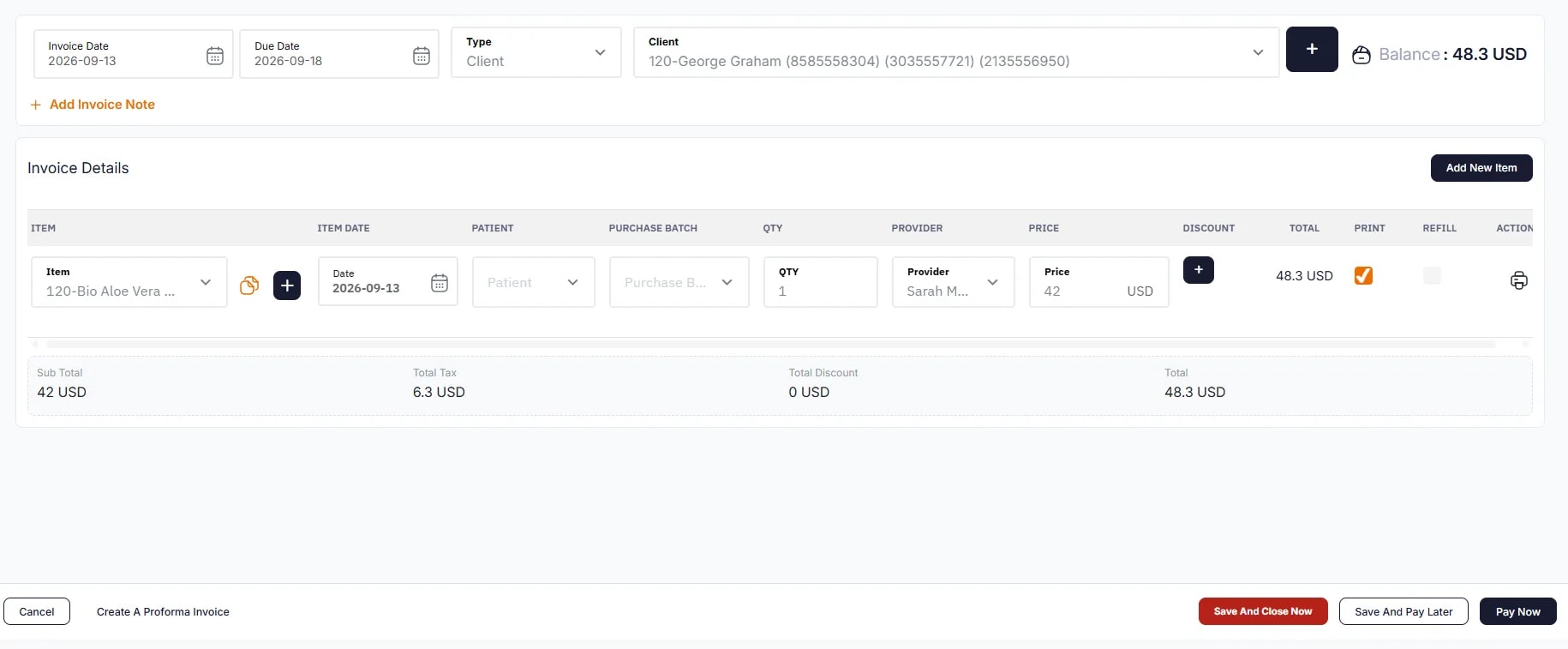
Task: Open the Patient dropdown
Action: click(534, 282)
